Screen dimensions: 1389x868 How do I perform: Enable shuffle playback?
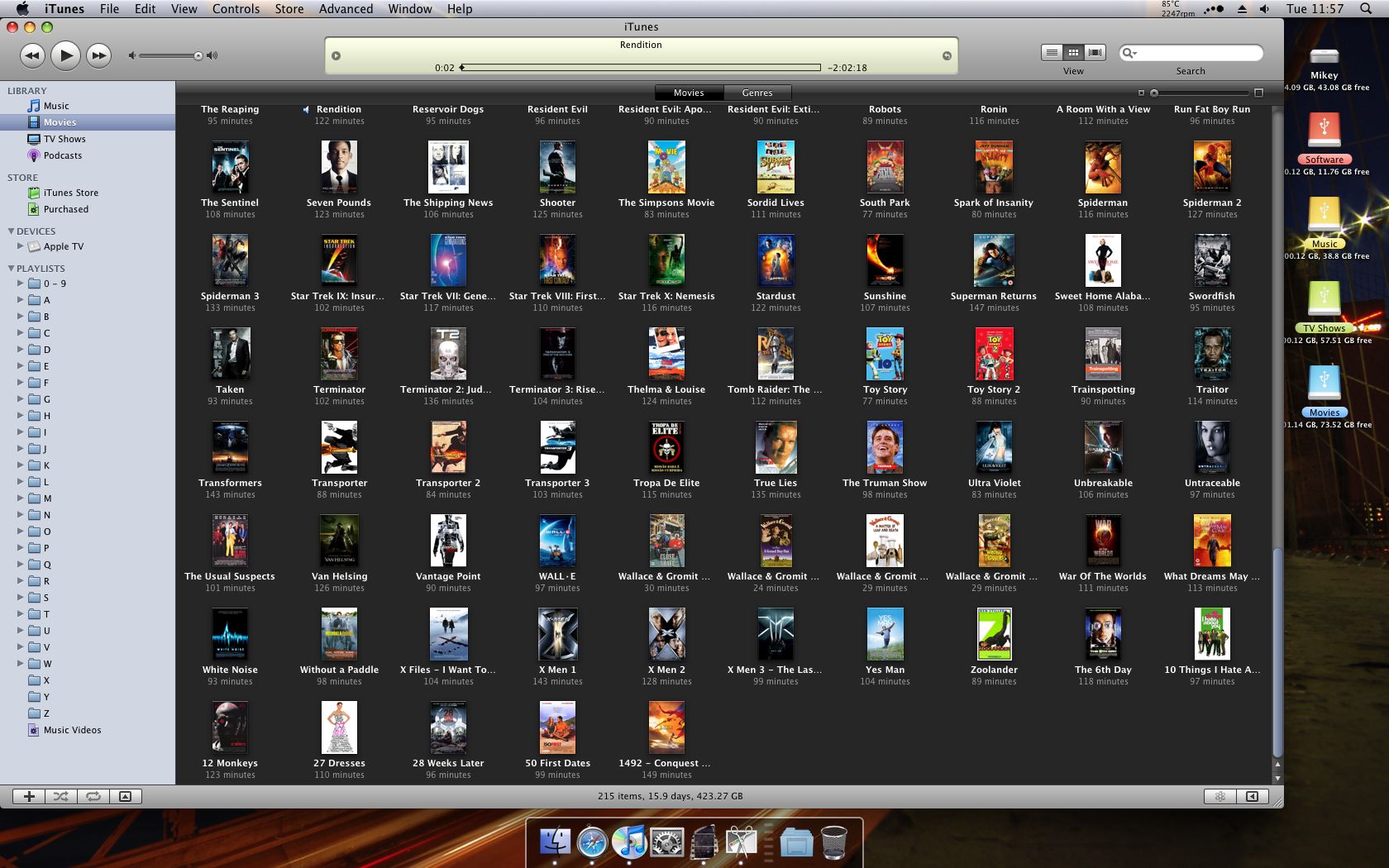(x=60, y=796)
